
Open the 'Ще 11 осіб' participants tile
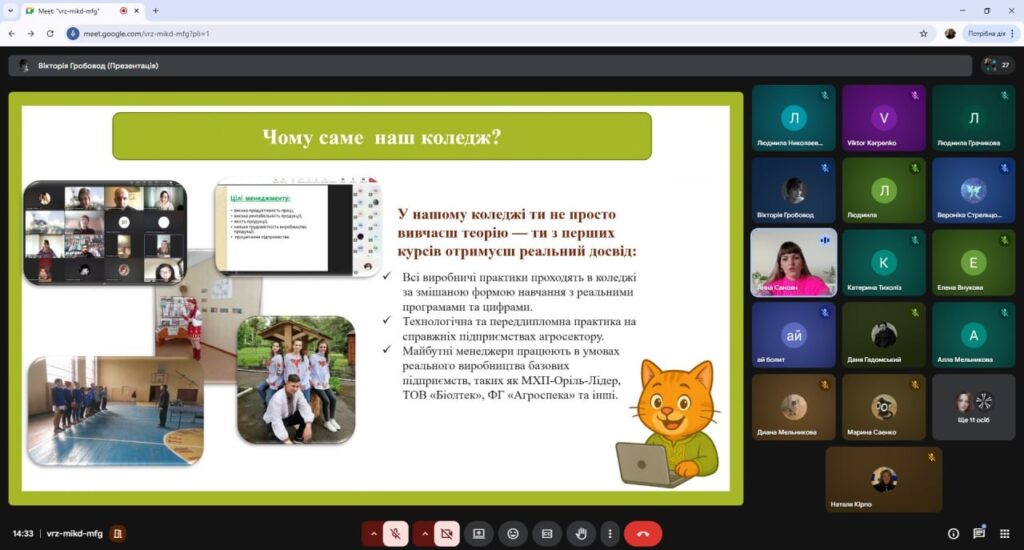973,407
